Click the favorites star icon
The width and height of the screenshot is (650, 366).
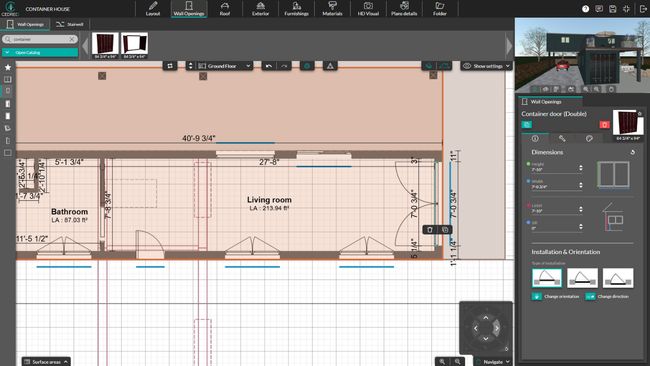7,67
